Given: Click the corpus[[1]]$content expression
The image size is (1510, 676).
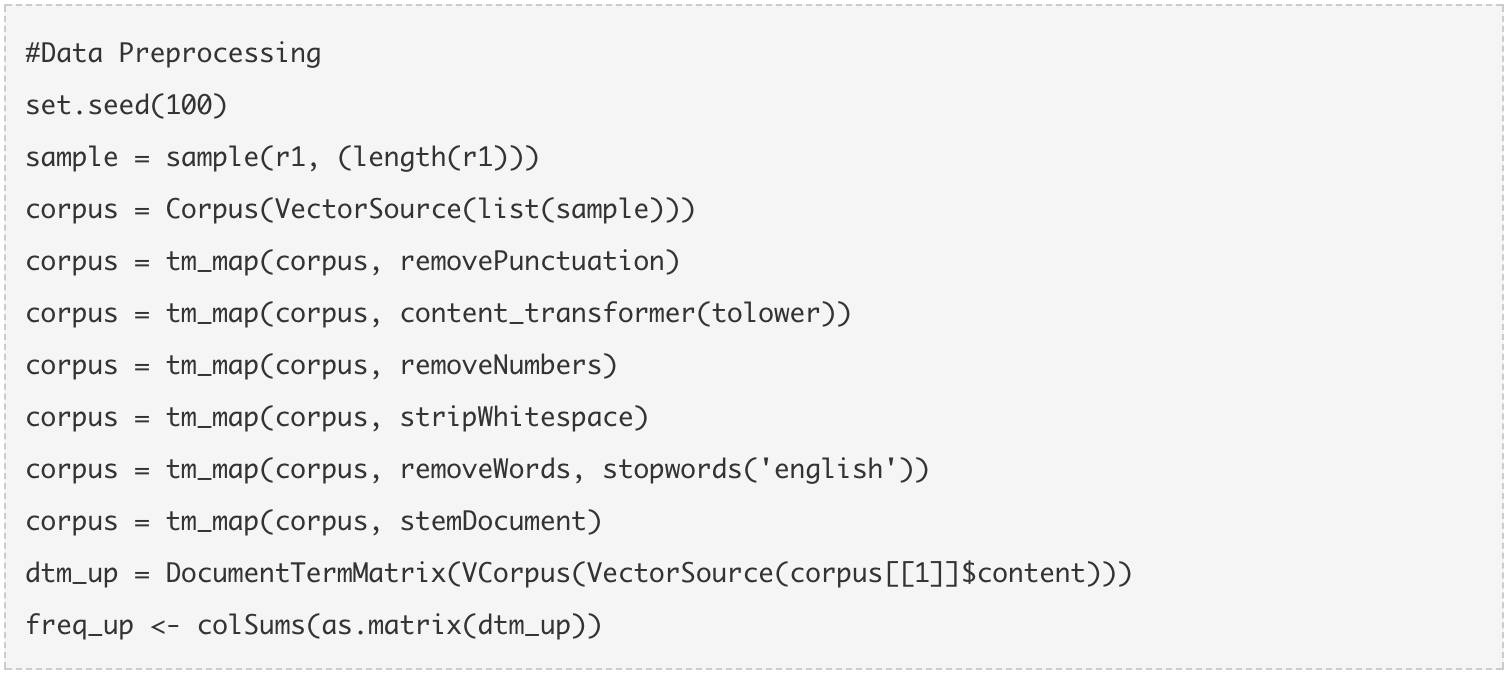Looking at the screenshot, I should tap(937, 573).
